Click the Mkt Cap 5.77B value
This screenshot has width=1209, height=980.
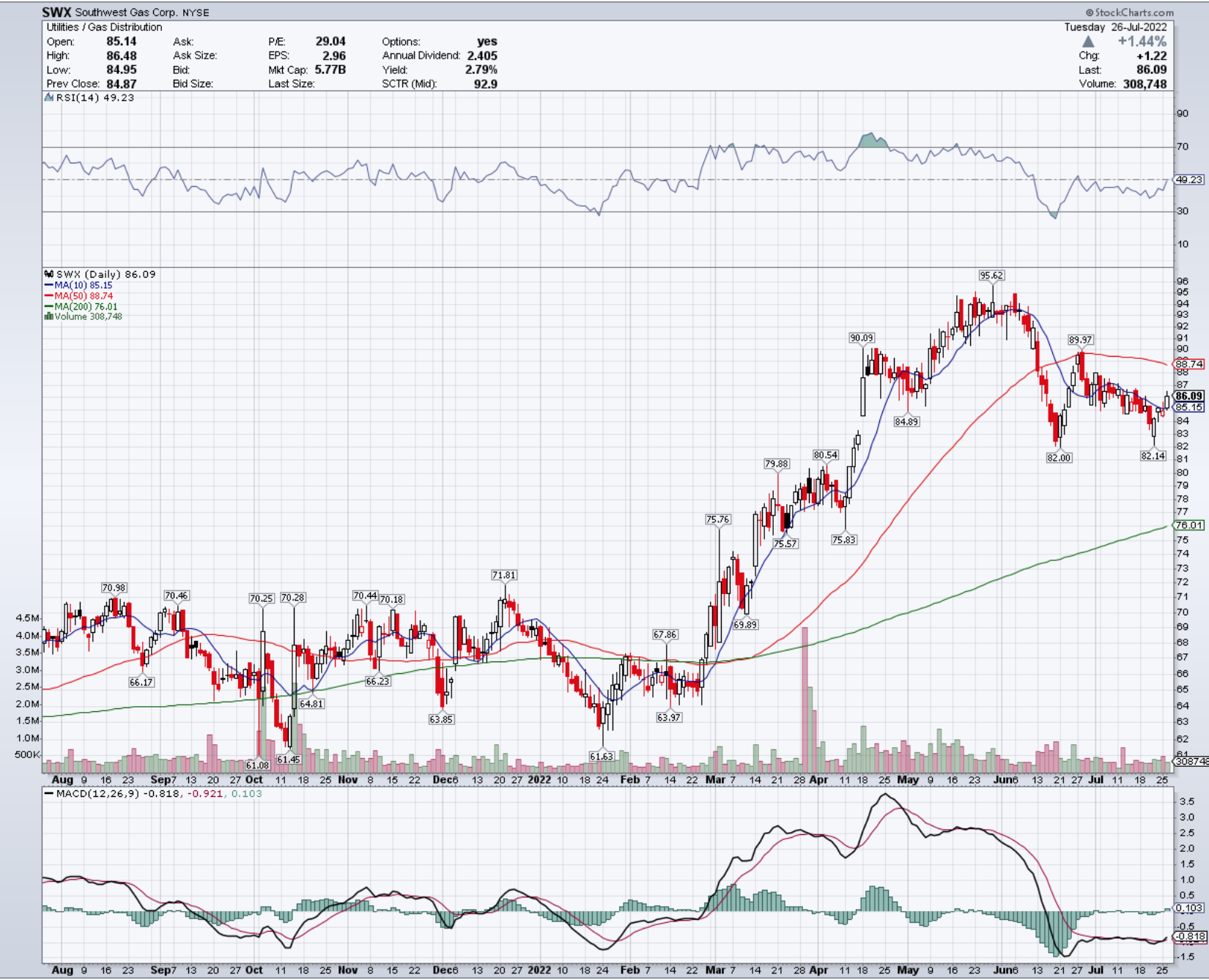point(330,70)
